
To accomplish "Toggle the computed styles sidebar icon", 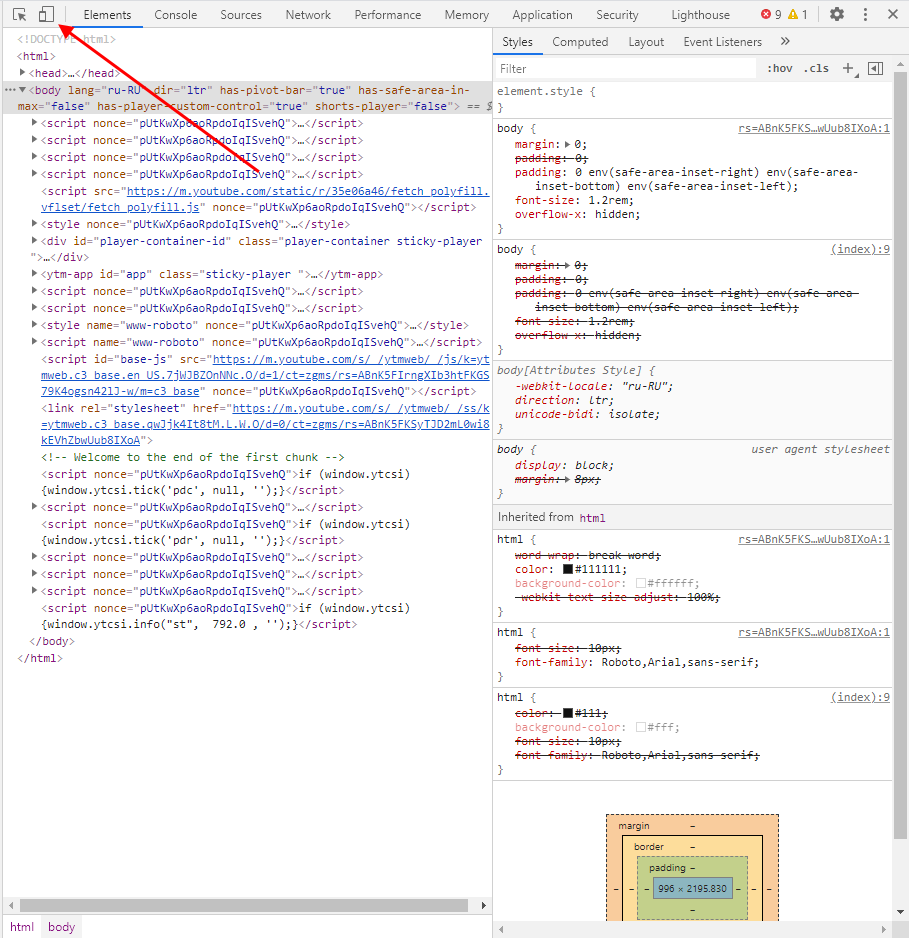I will point(876,68).
